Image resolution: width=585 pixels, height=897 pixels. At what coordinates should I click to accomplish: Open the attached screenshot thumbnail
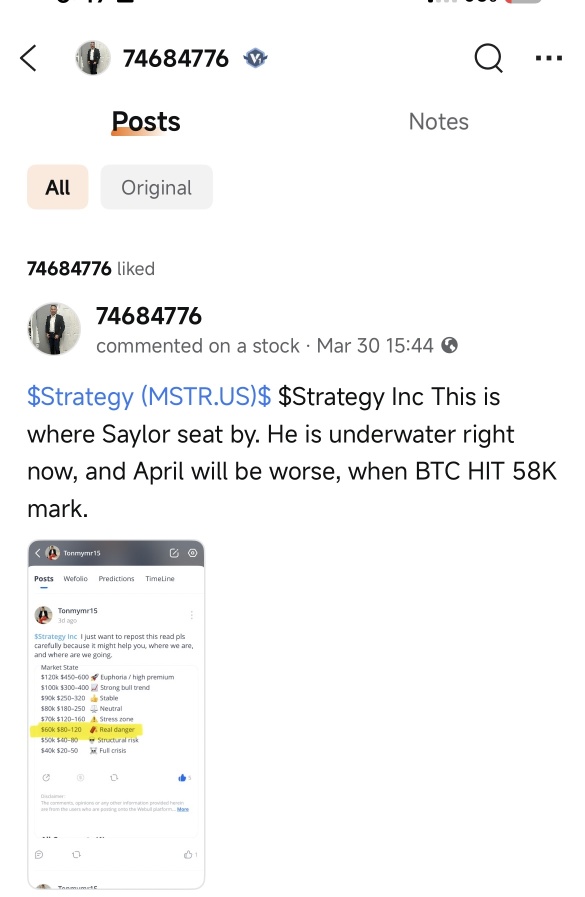(116, 714)
